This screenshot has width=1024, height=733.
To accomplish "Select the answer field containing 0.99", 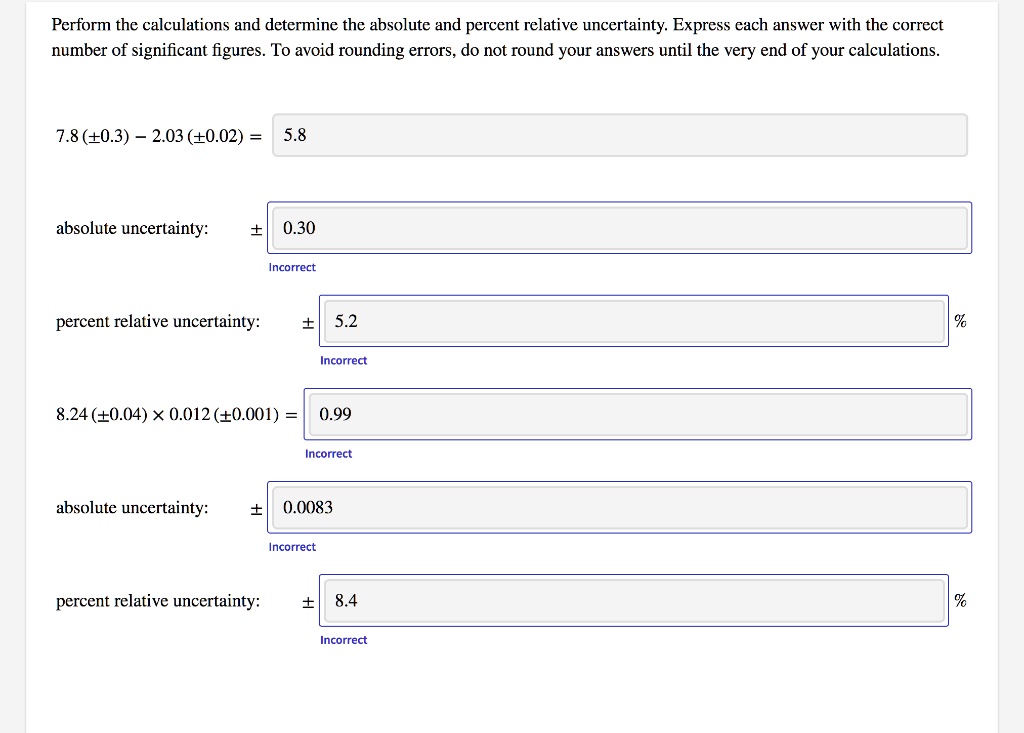I will 640,413.
